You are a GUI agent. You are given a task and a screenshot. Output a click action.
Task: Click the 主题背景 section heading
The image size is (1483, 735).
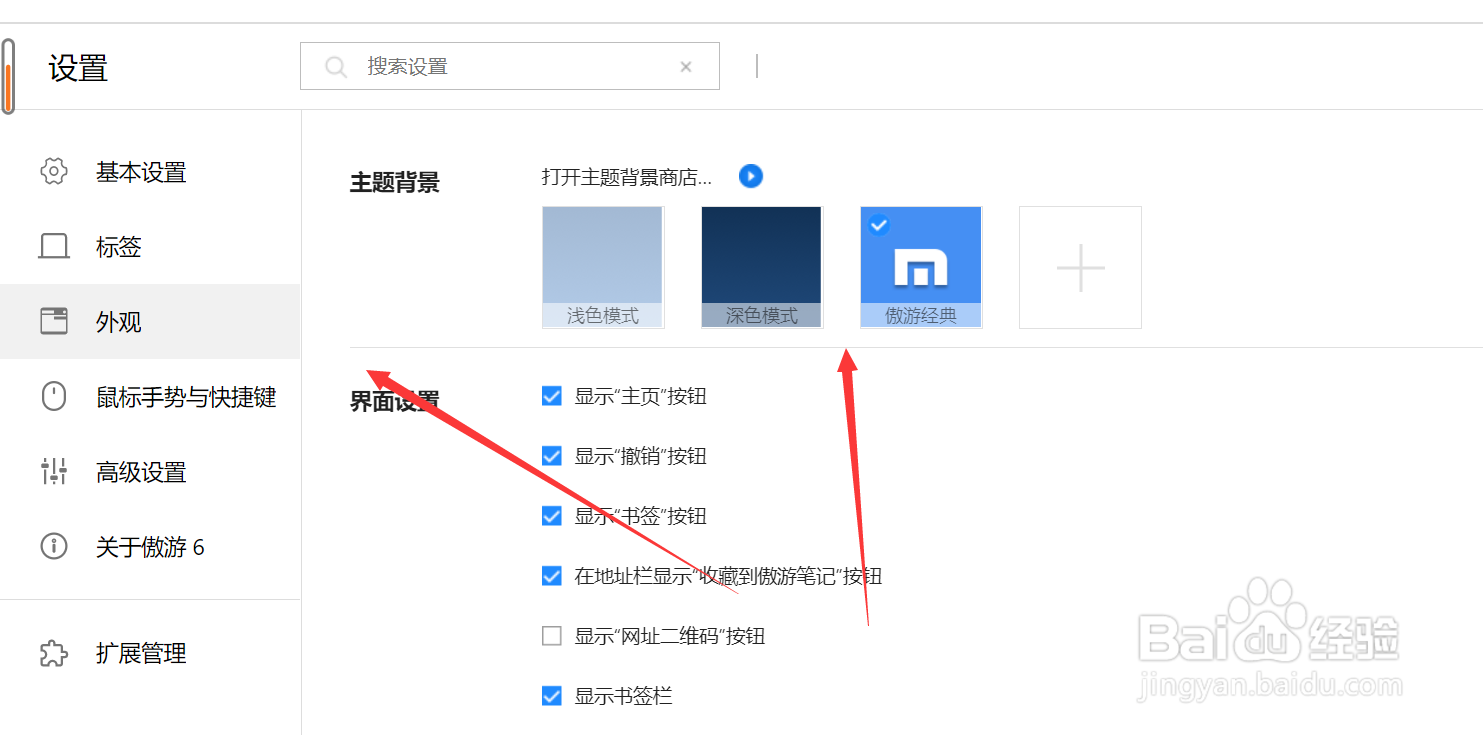(x=394, y=182)
